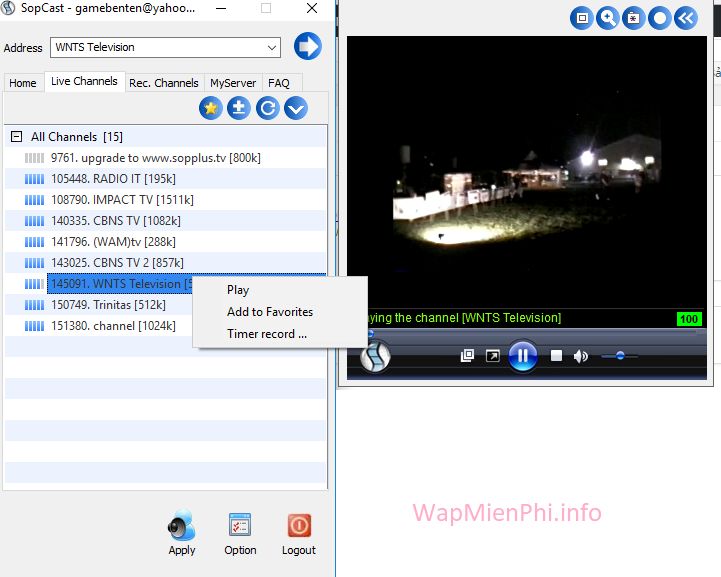Select 145091. WNTS Television channel row
Screen dimensions: 721x577
tap(120, 284)
